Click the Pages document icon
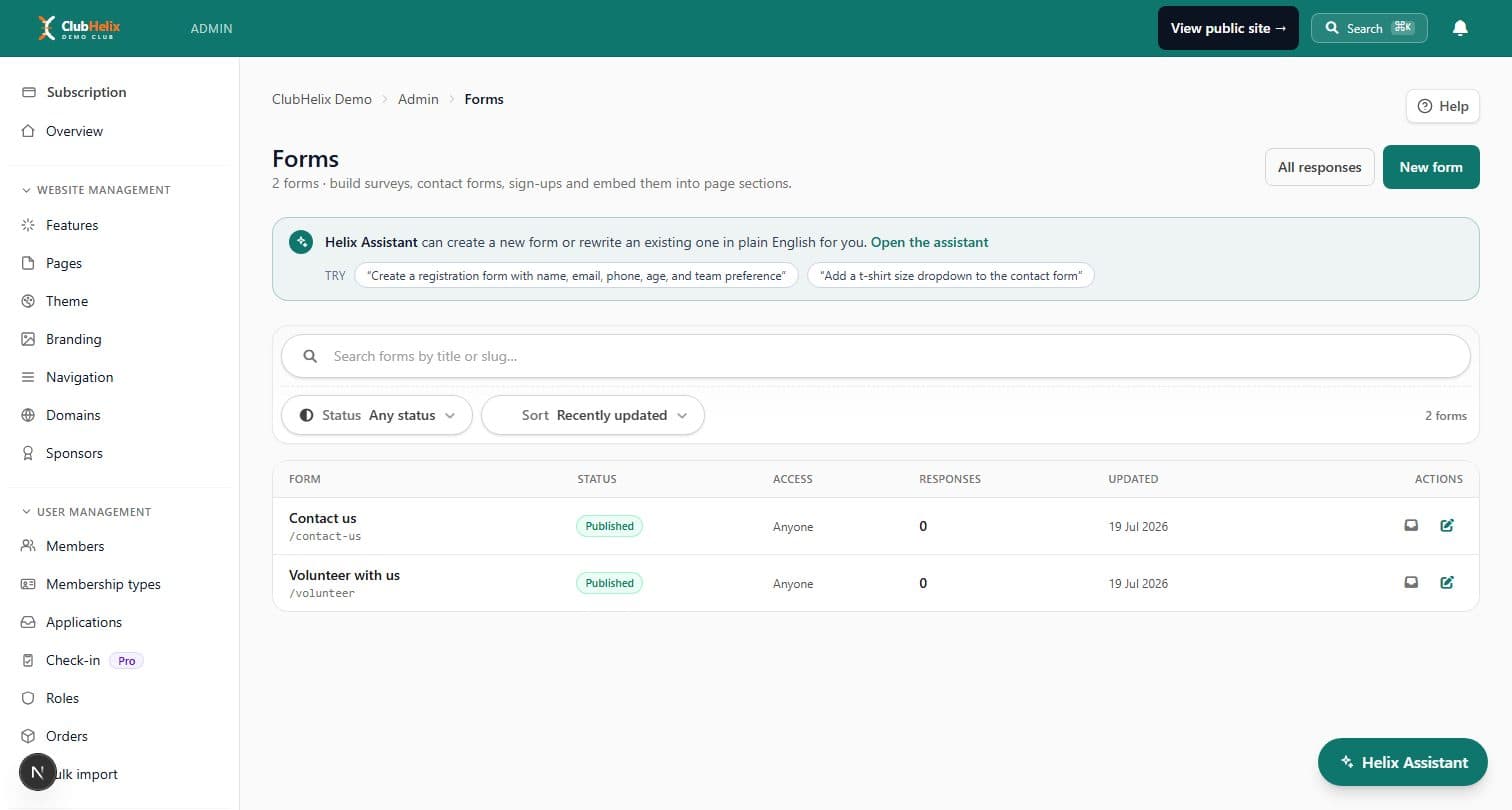 (x=28, y=263)
